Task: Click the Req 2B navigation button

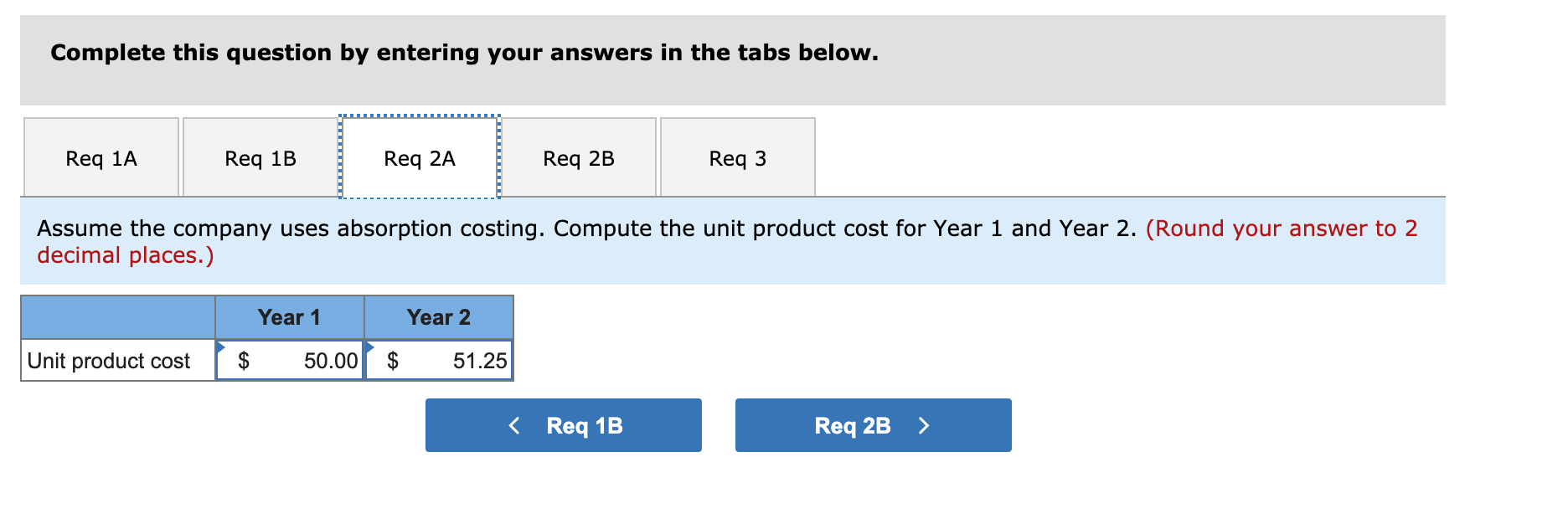Action: click(x=873, y=425)
